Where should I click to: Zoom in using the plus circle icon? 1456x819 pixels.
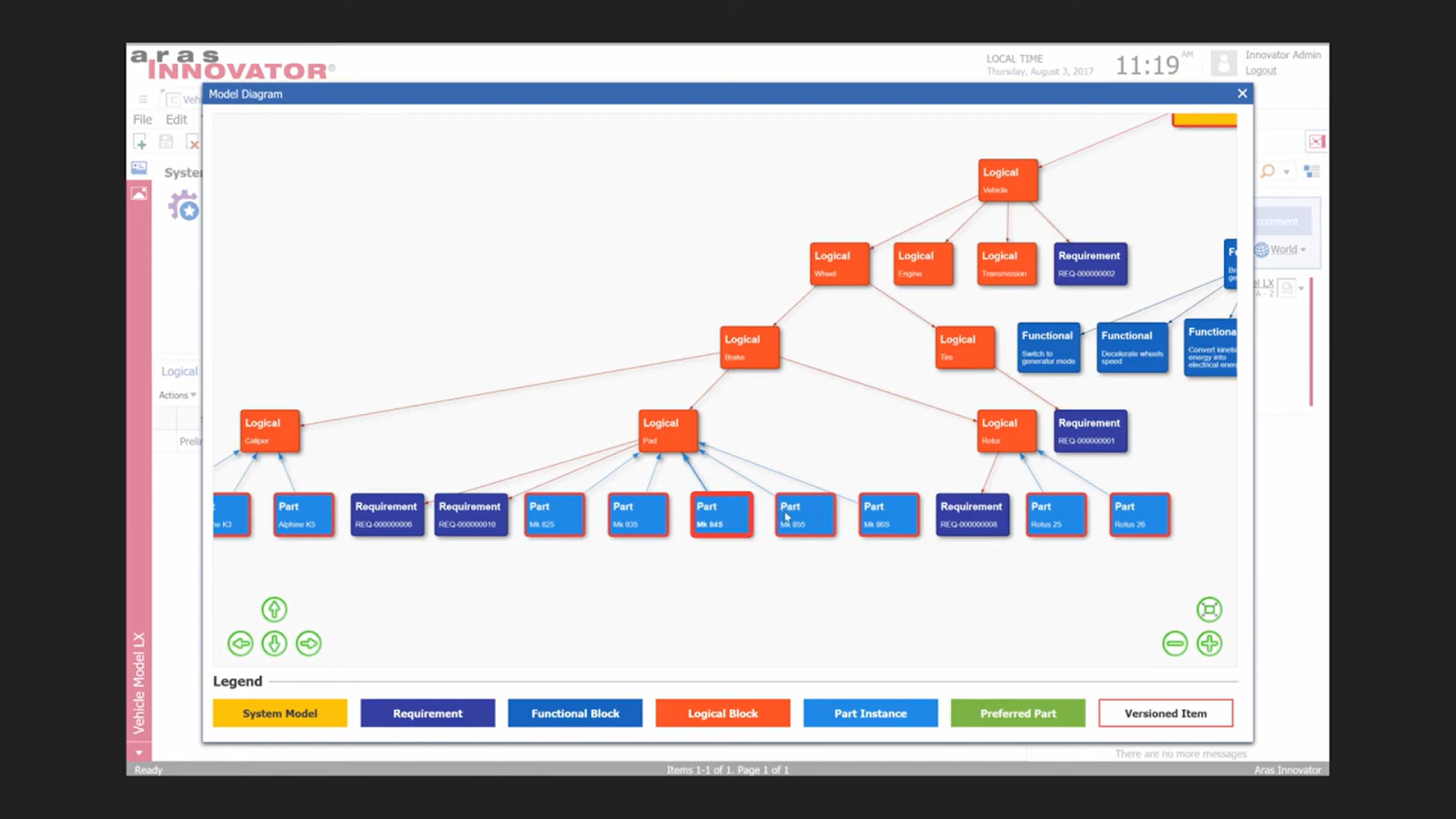pyautogui.click(x=1209, y=643)
